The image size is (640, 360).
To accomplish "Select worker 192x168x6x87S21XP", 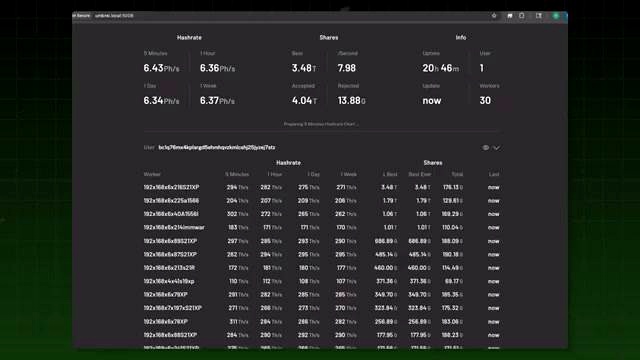I will [x=170, y=254].
